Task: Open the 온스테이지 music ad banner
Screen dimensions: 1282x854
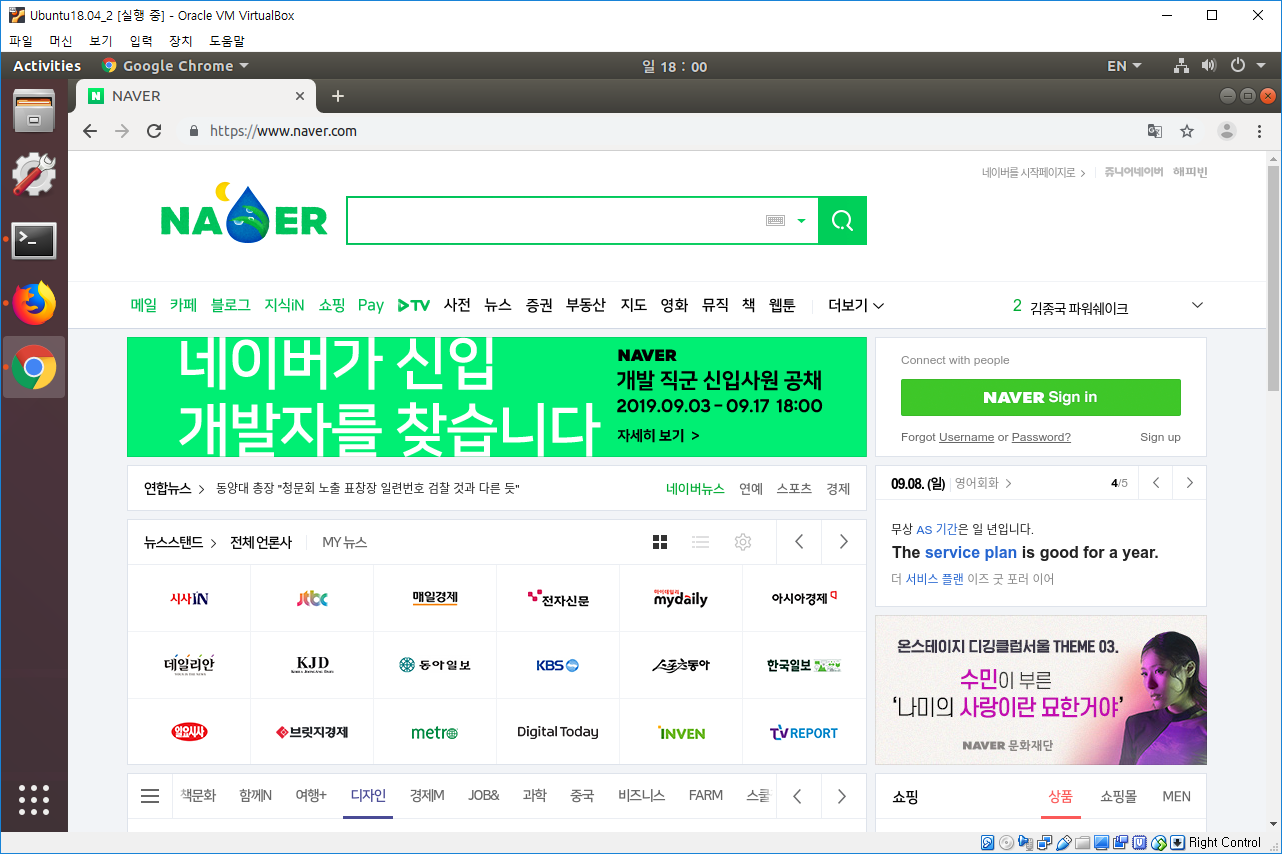Action: coord(1040,690)
